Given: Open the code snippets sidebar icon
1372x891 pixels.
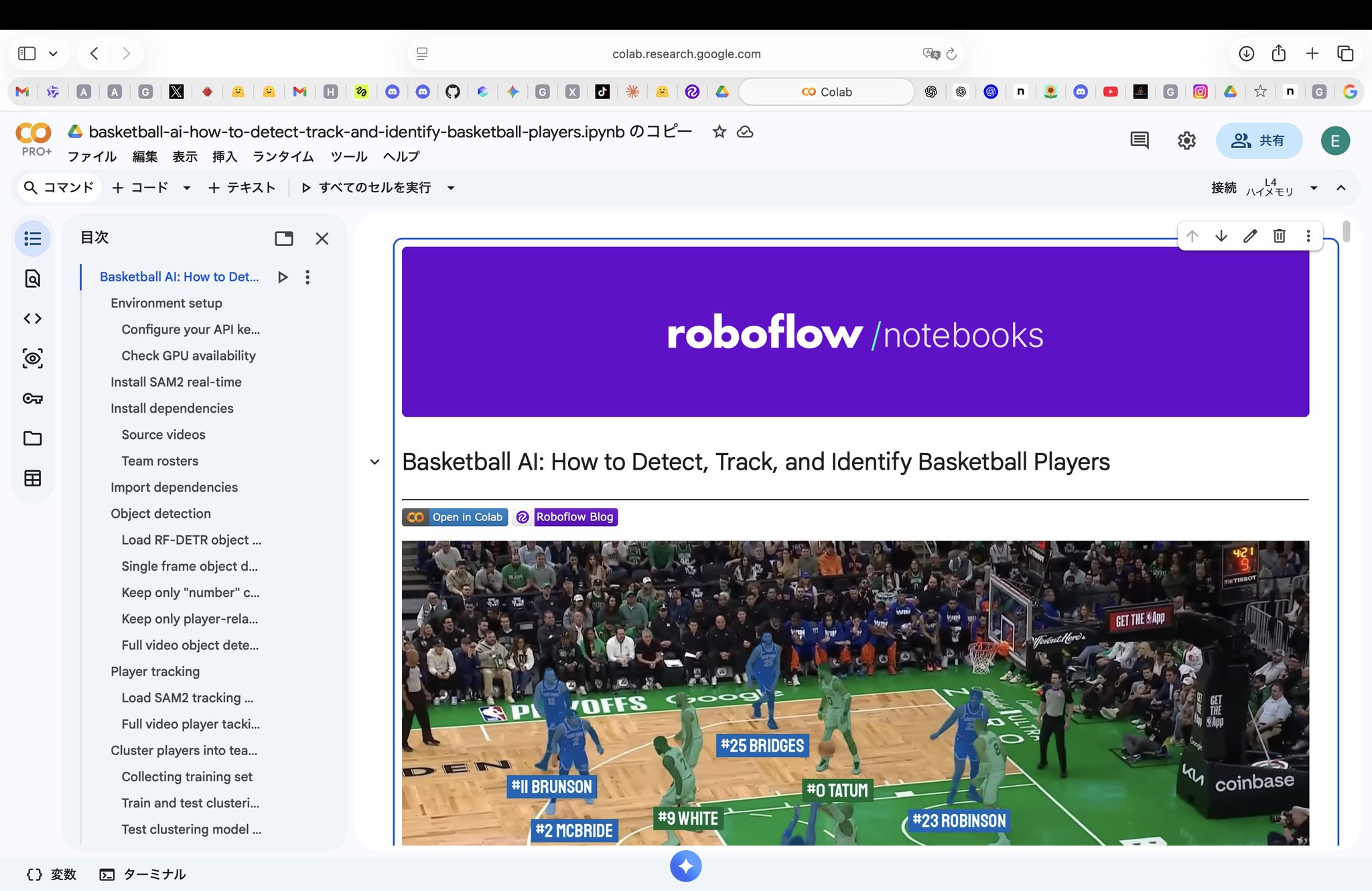Looking at the screenshot, I should 32,318.
